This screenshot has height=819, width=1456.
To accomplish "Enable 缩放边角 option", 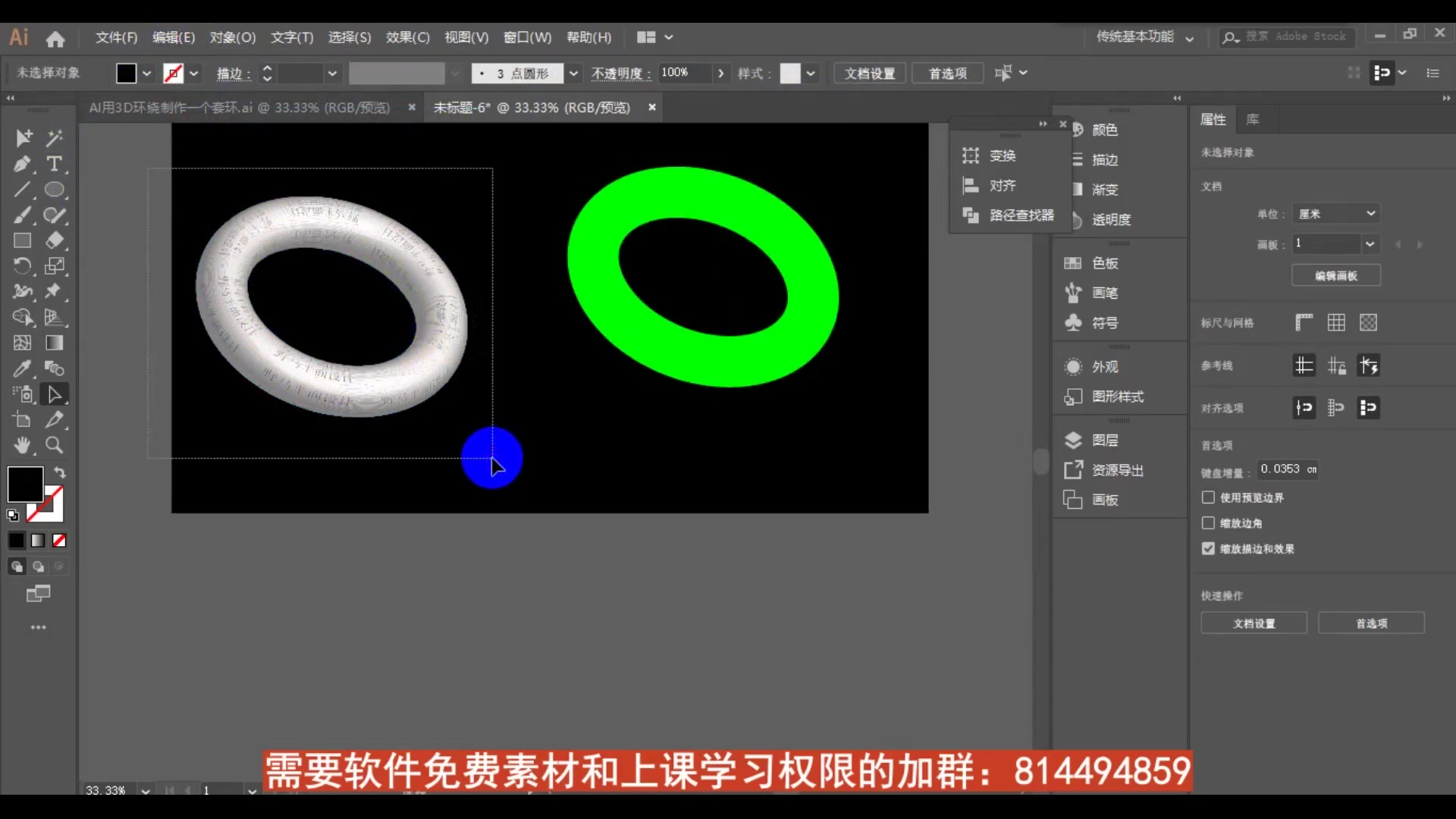I will (x=1207, y=522).
